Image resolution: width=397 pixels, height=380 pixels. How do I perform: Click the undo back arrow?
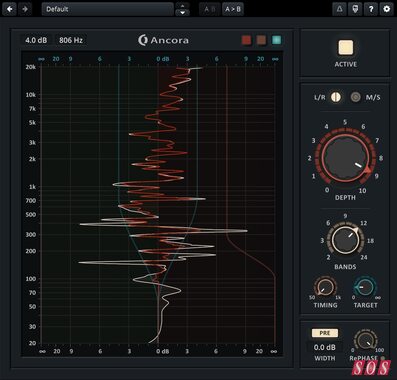pos(10,9)
